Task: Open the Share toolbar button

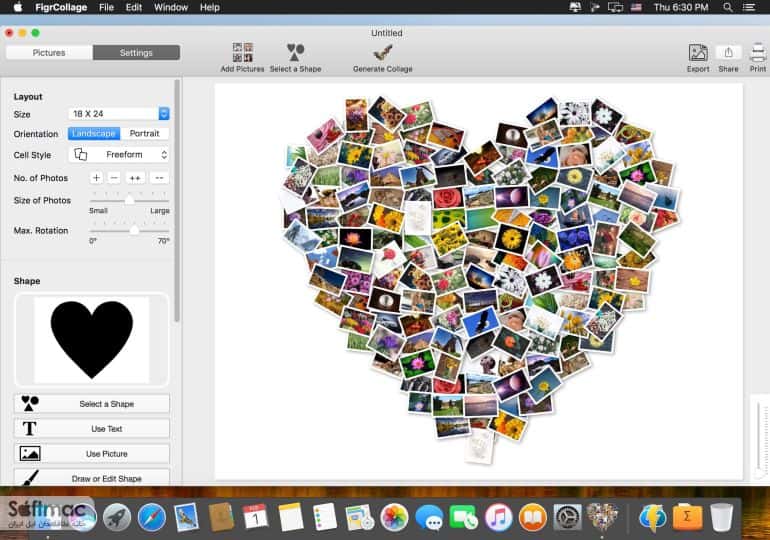Action: tap(728, 53)
